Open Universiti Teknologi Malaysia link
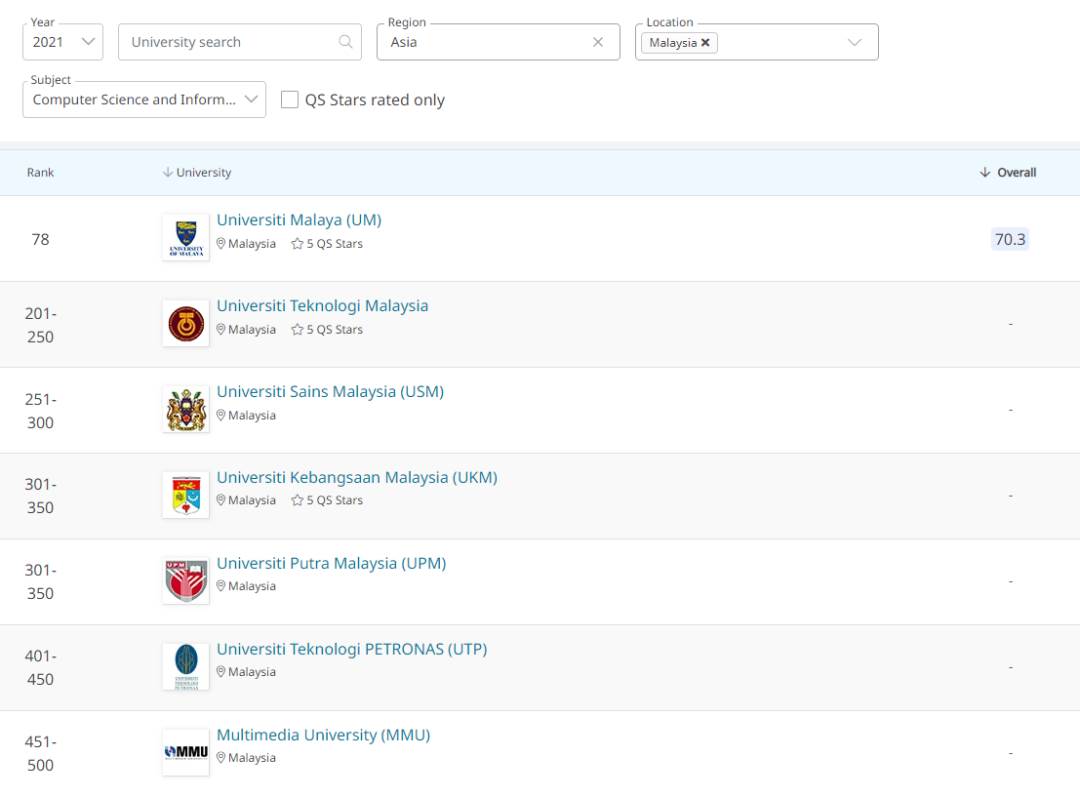 [x=322, y=306]
